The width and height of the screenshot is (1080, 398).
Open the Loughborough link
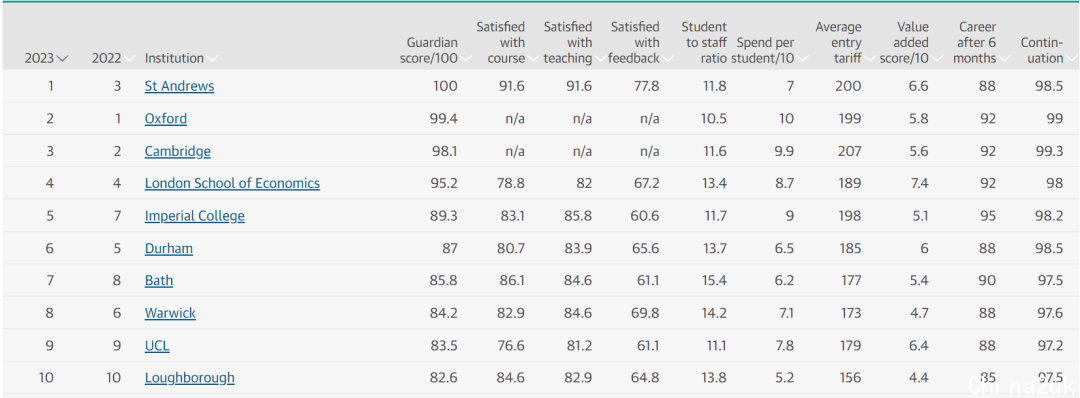click(189, 377)
